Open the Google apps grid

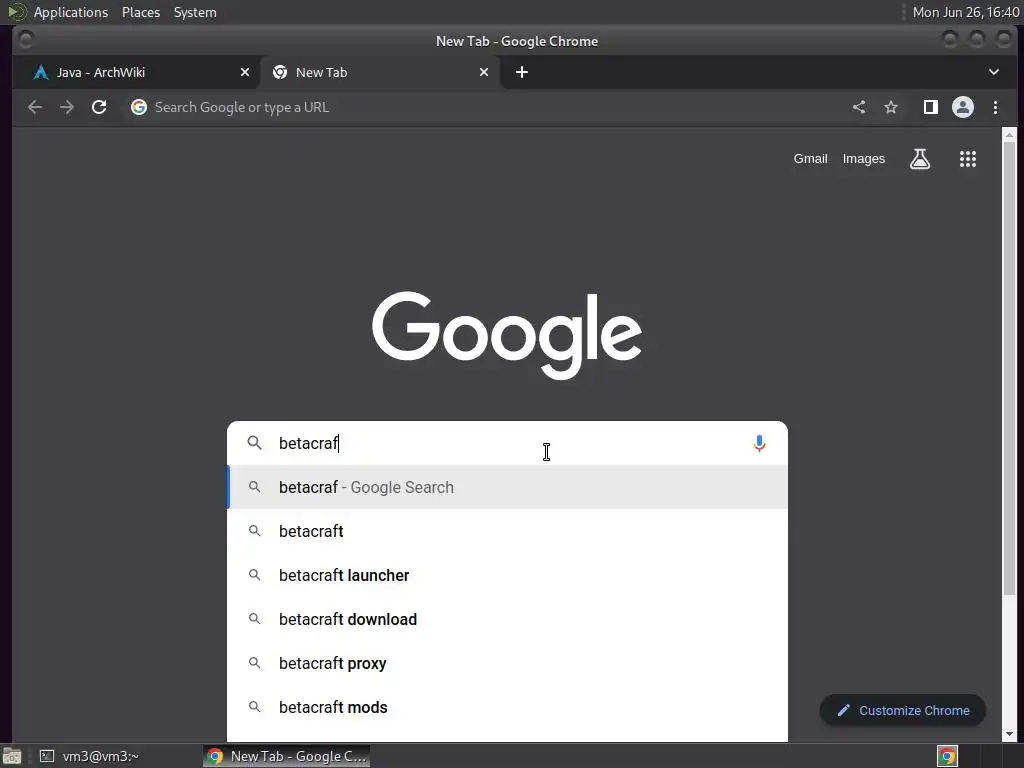pos(968,159)
